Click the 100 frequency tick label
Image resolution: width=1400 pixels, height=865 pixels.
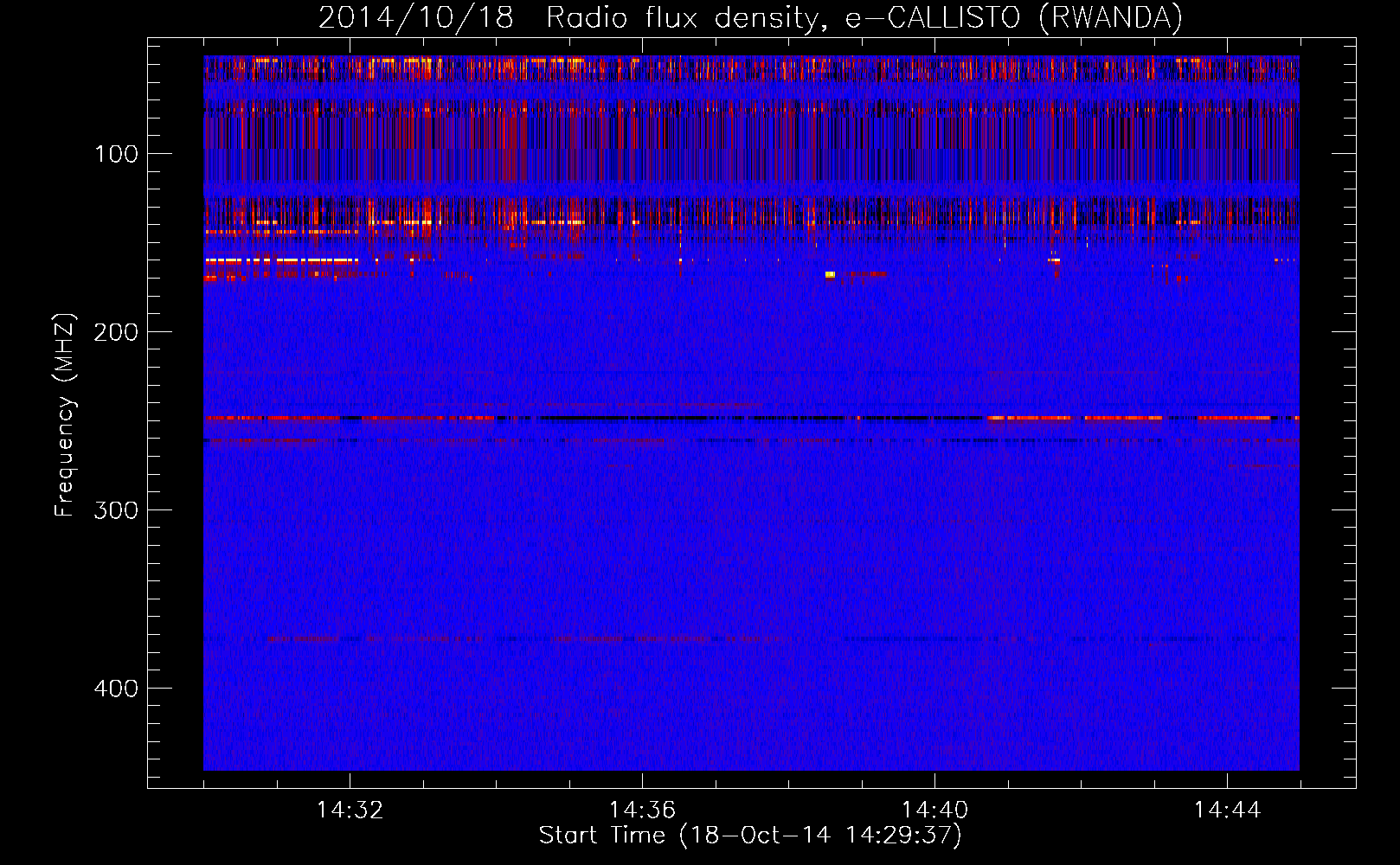(117, 155)
